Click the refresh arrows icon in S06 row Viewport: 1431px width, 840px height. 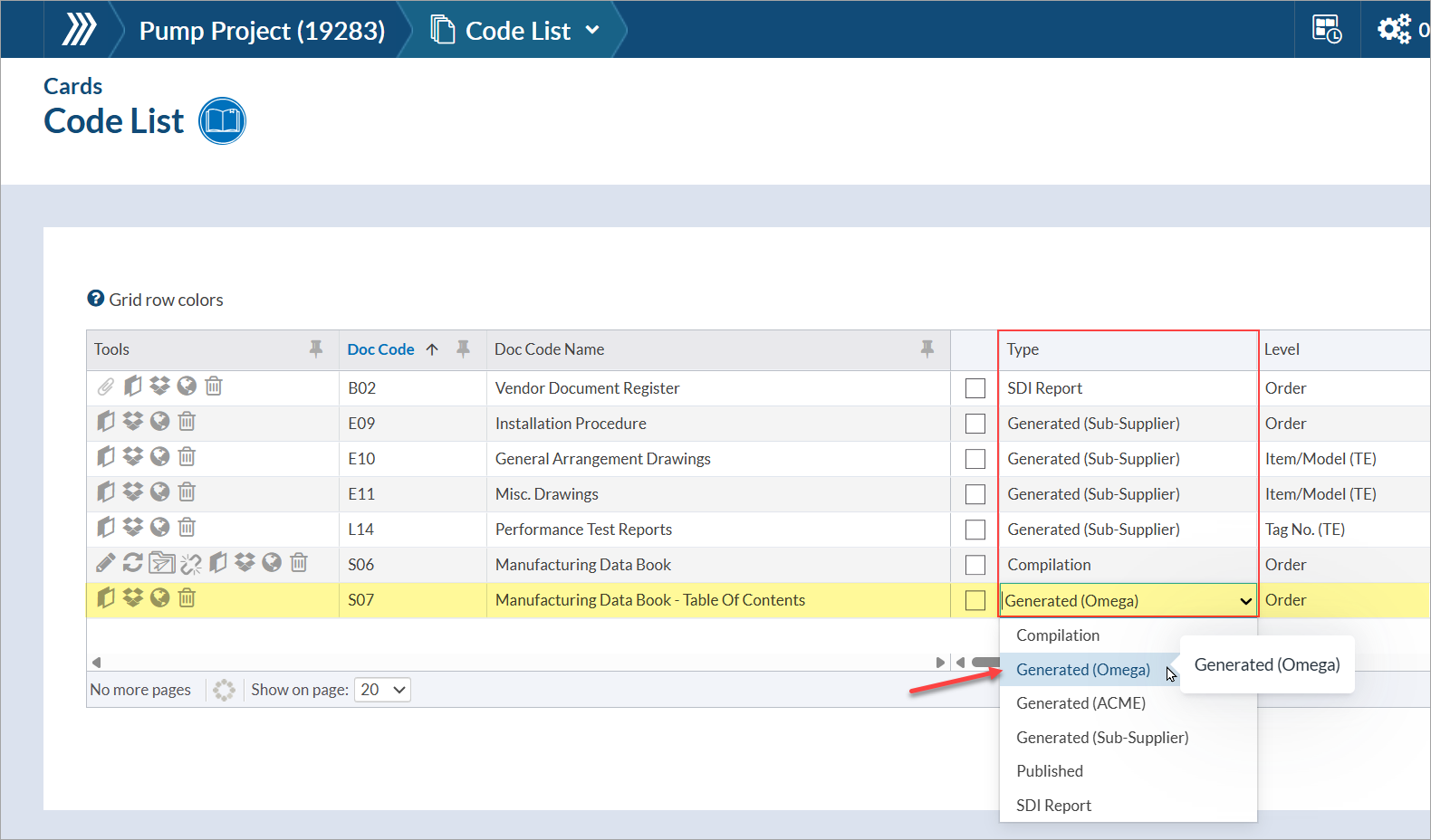(133, 563)
